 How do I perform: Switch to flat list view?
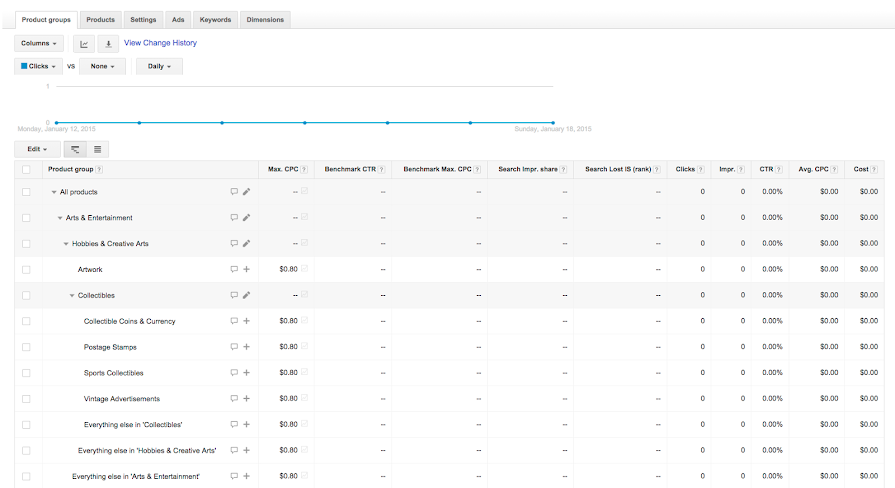click(97, 149)
